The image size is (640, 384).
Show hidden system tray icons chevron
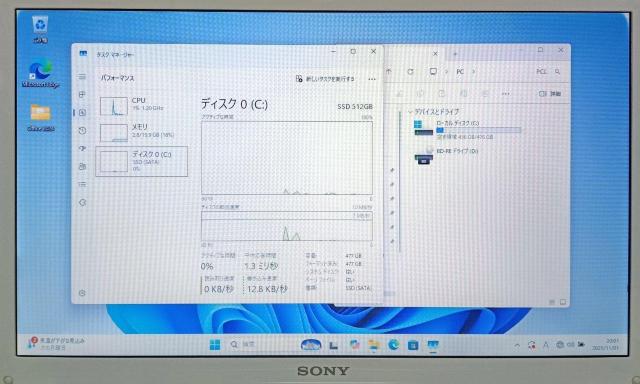[x=517, y=346]
